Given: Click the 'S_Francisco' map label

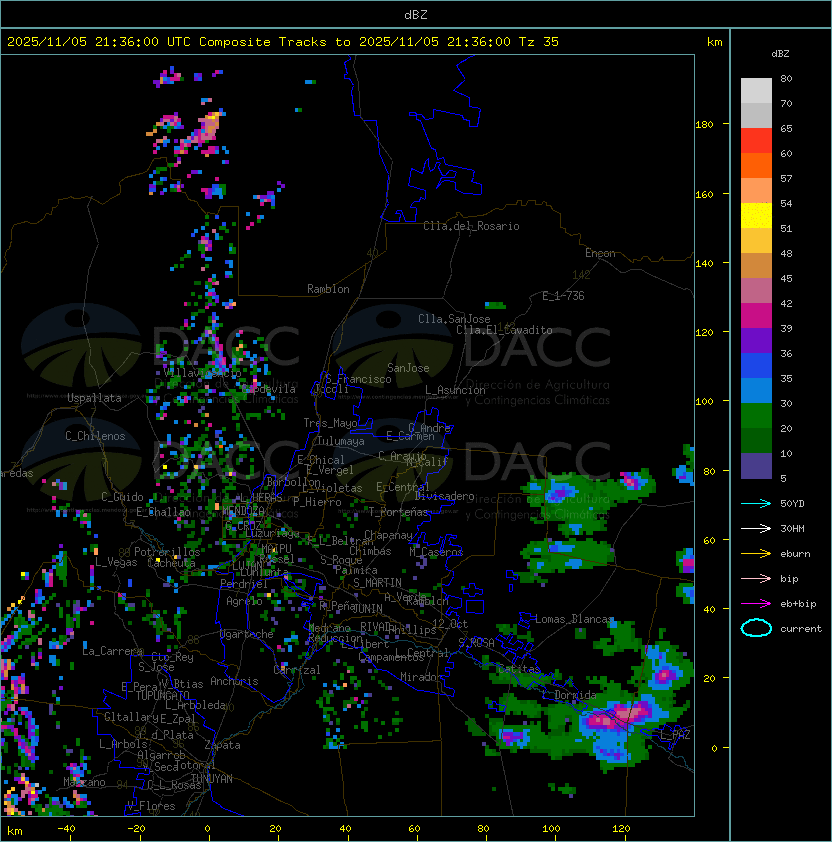Looking at the screenshot, I should click(358, 379).
